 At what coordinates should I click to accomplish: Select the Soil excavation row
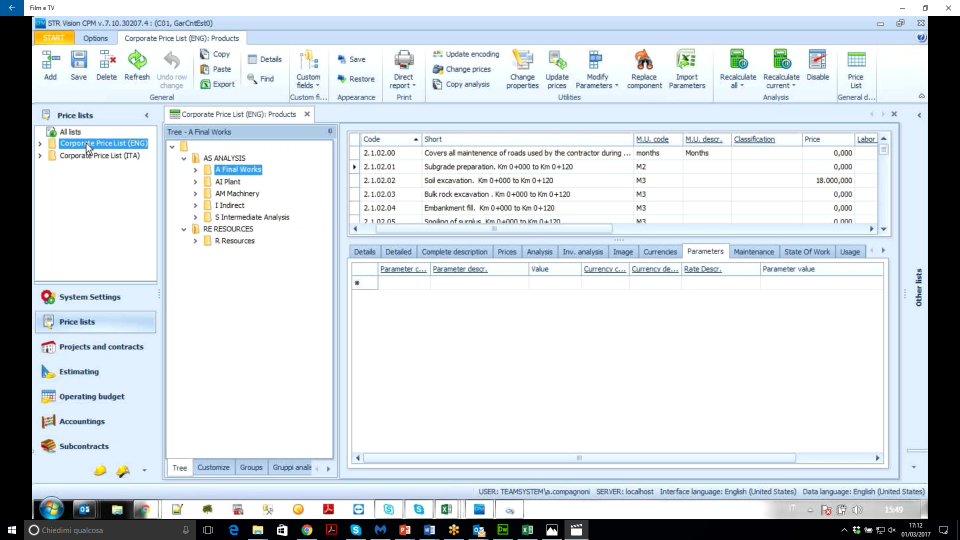pyautogui.click(x=612, y=181)
